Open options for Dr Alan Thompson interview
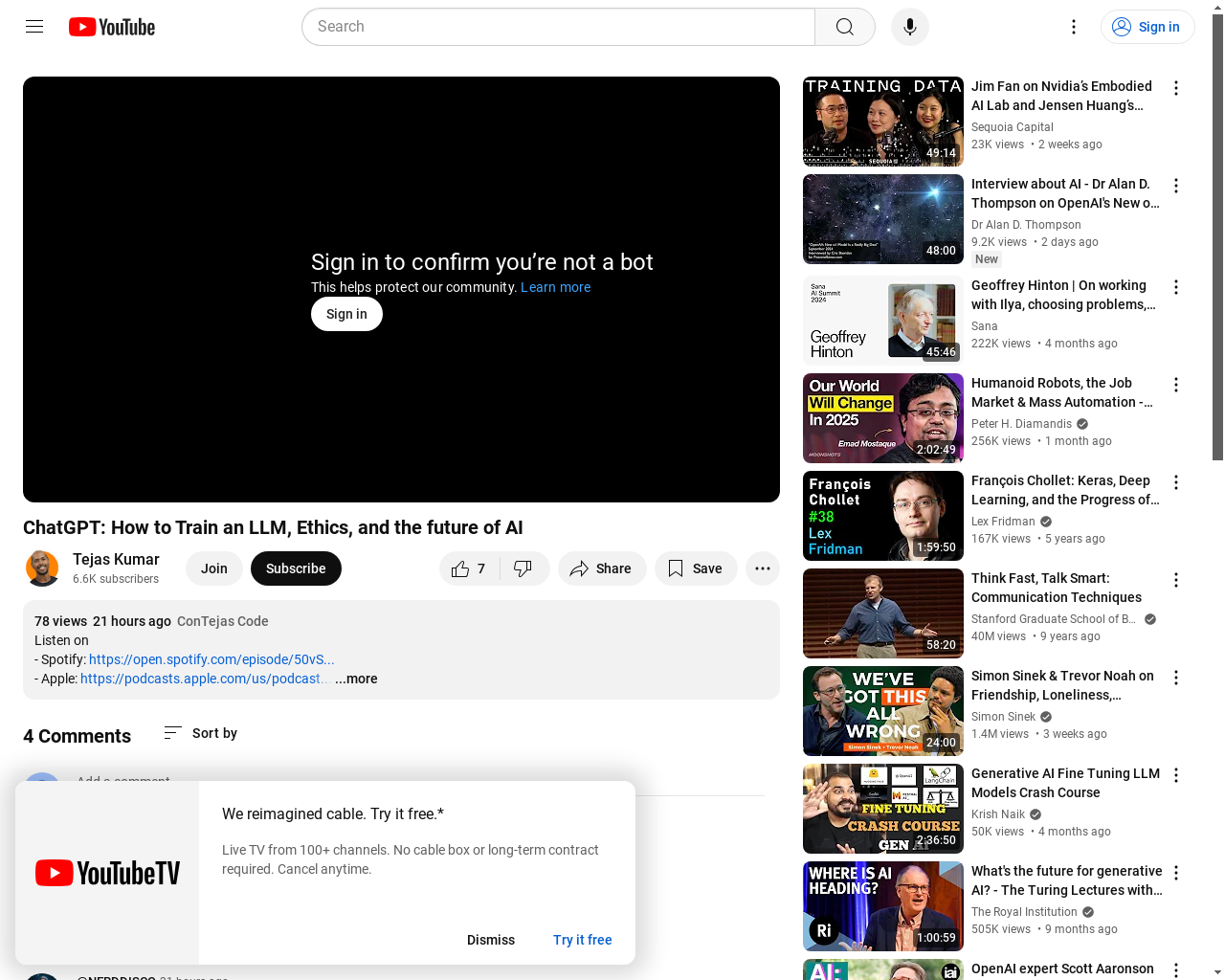The height and width of the screenshot is (980, 1225). [x=1176, y=186]
